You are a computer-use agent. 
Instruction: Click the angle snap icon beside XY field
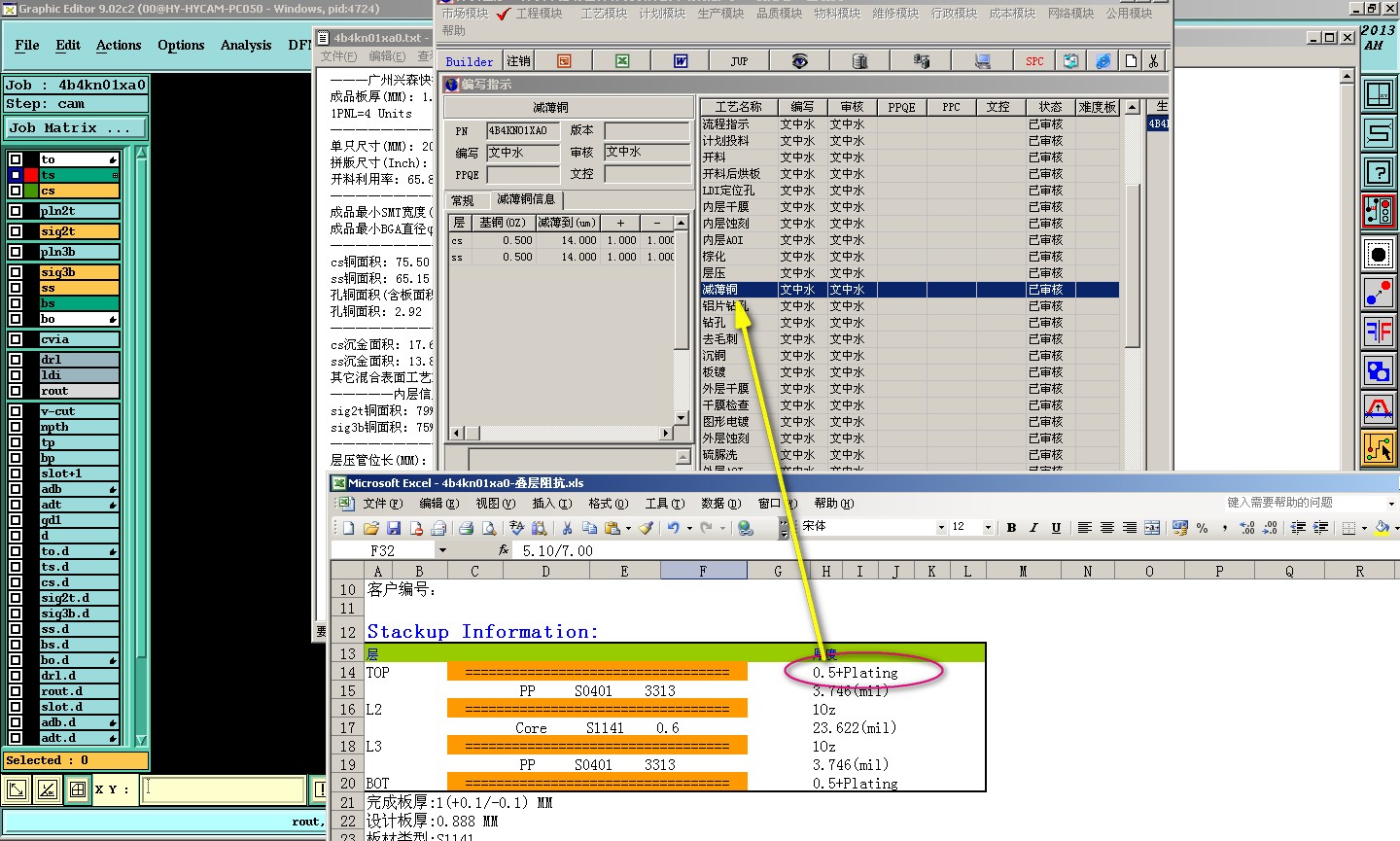tap(48, 789)
